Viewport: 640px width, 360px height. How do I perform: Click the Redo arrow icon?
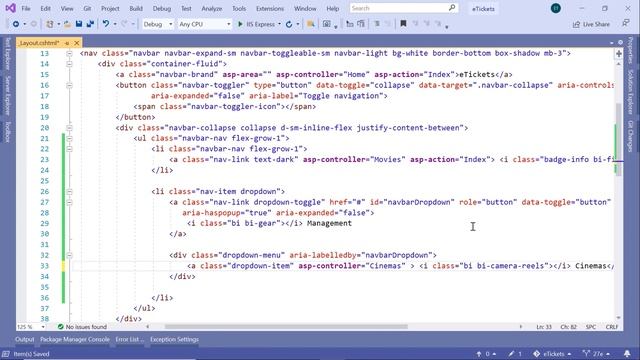click(x=124, y=24)
